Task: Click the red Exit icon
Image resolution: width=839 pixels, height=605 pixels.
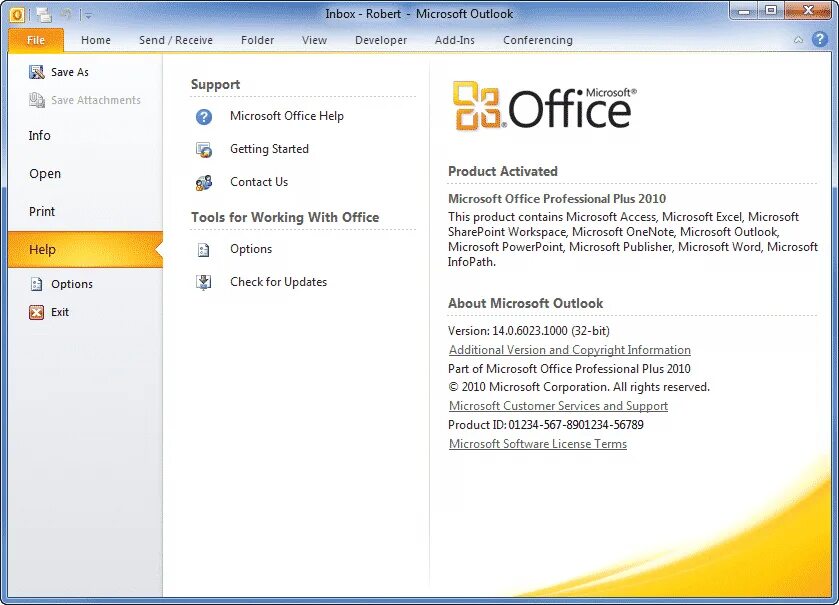Action: click(x=36, y=312)
